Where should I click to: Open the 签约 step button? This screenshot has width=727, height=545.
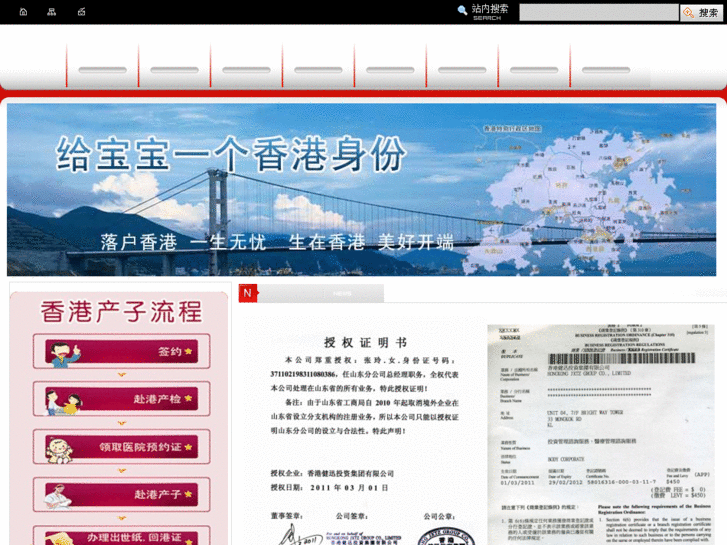(x=121, y=351)
